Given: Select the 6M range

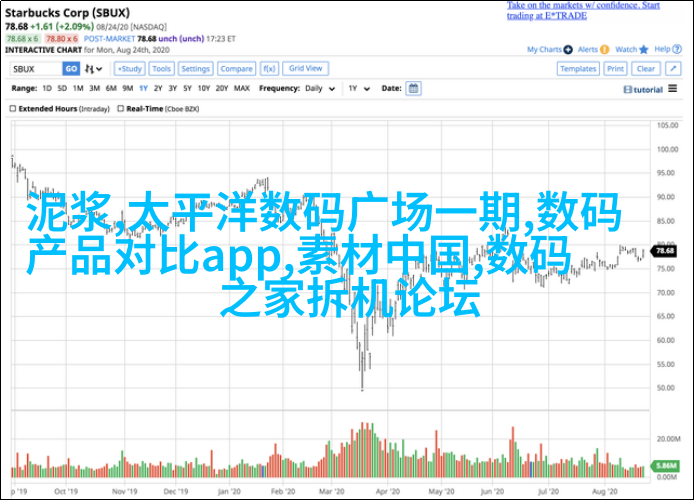Looking at the screenshot, I should point(111,89).
